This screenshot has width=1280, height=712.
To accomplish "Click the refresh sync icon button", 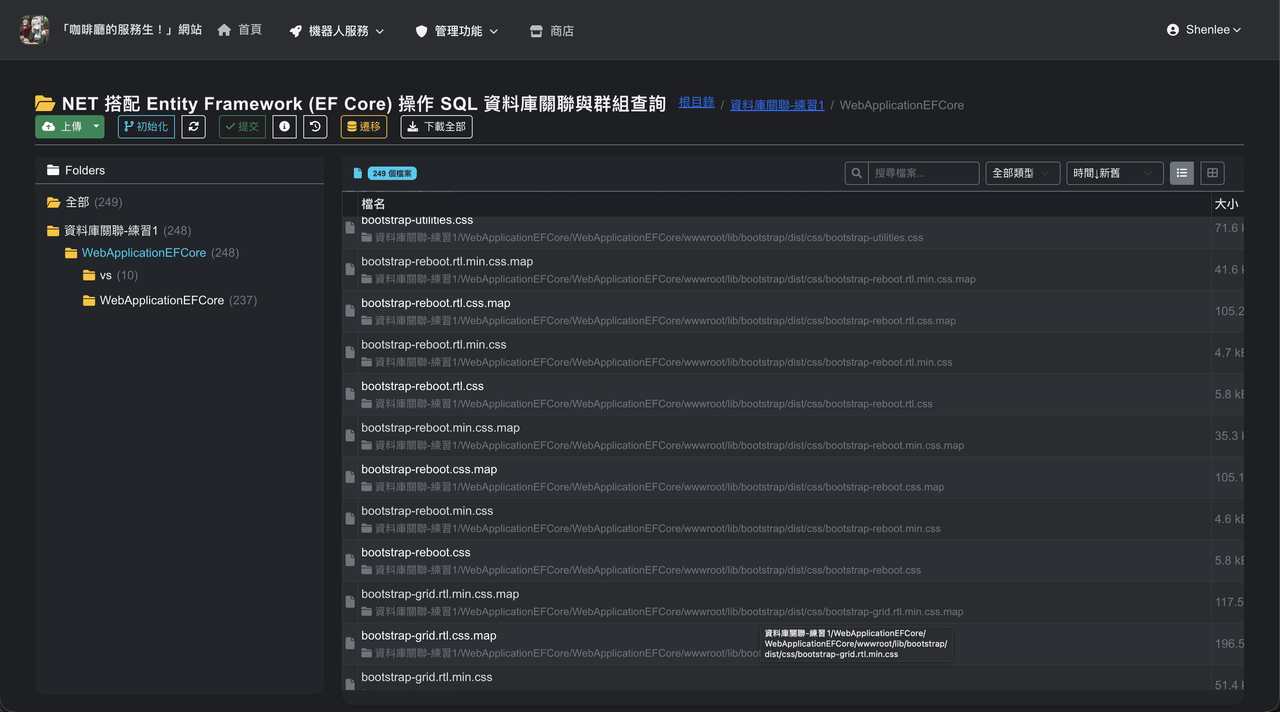I will click(x=194, y=127).
